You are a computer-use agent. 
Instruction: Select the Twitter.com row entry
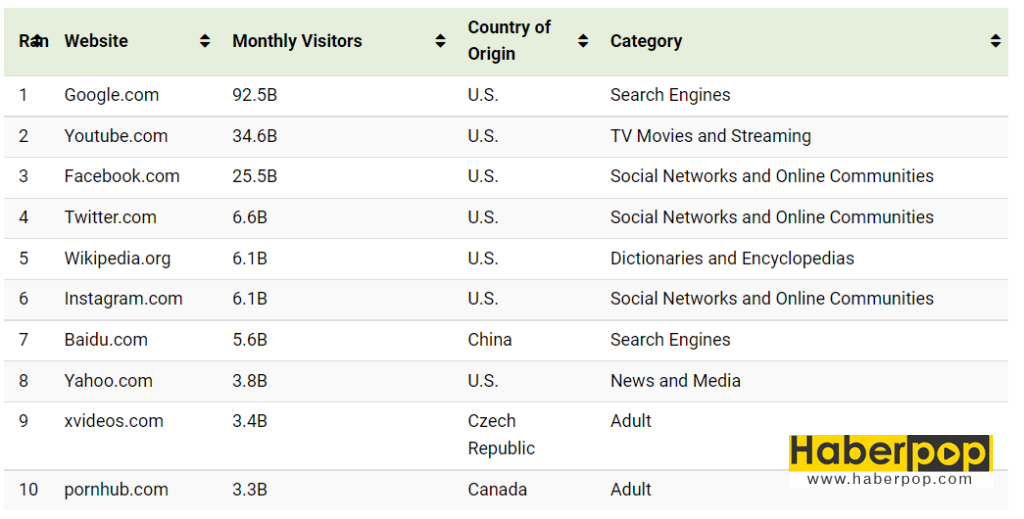(x=110, y=217)
